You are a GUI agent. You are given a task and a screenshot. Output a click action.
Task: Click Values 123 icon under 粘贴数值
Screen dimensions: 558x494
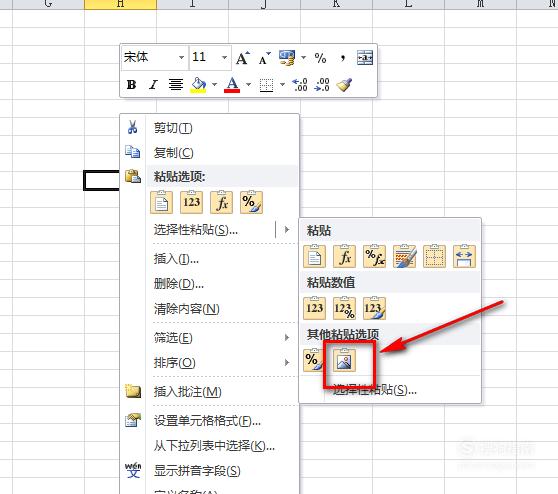314,308
